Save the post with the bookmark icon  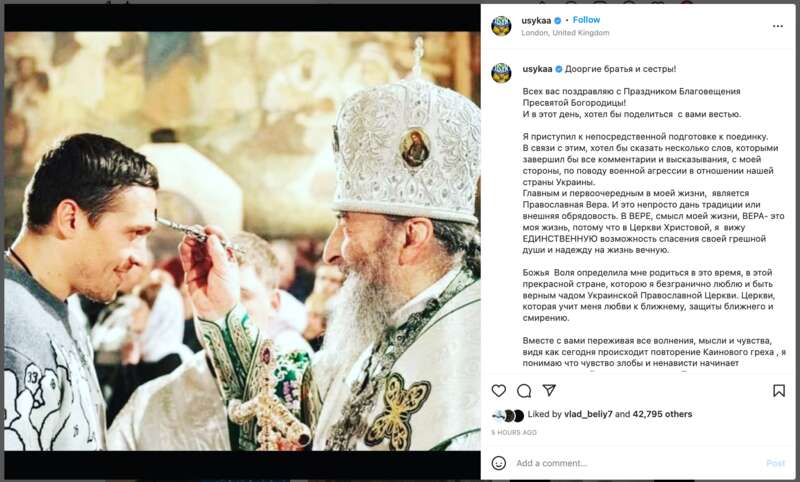click(779, 391)
